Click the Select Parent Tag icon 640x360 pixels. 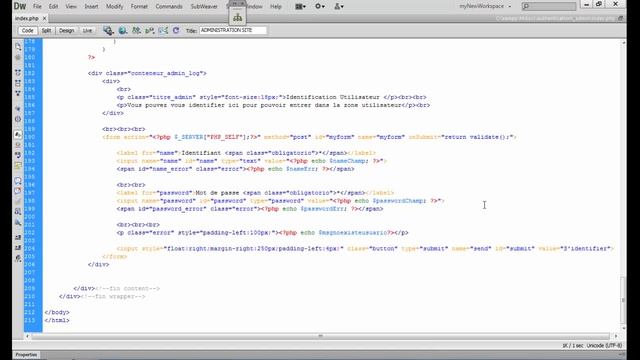tap(18, 109)
